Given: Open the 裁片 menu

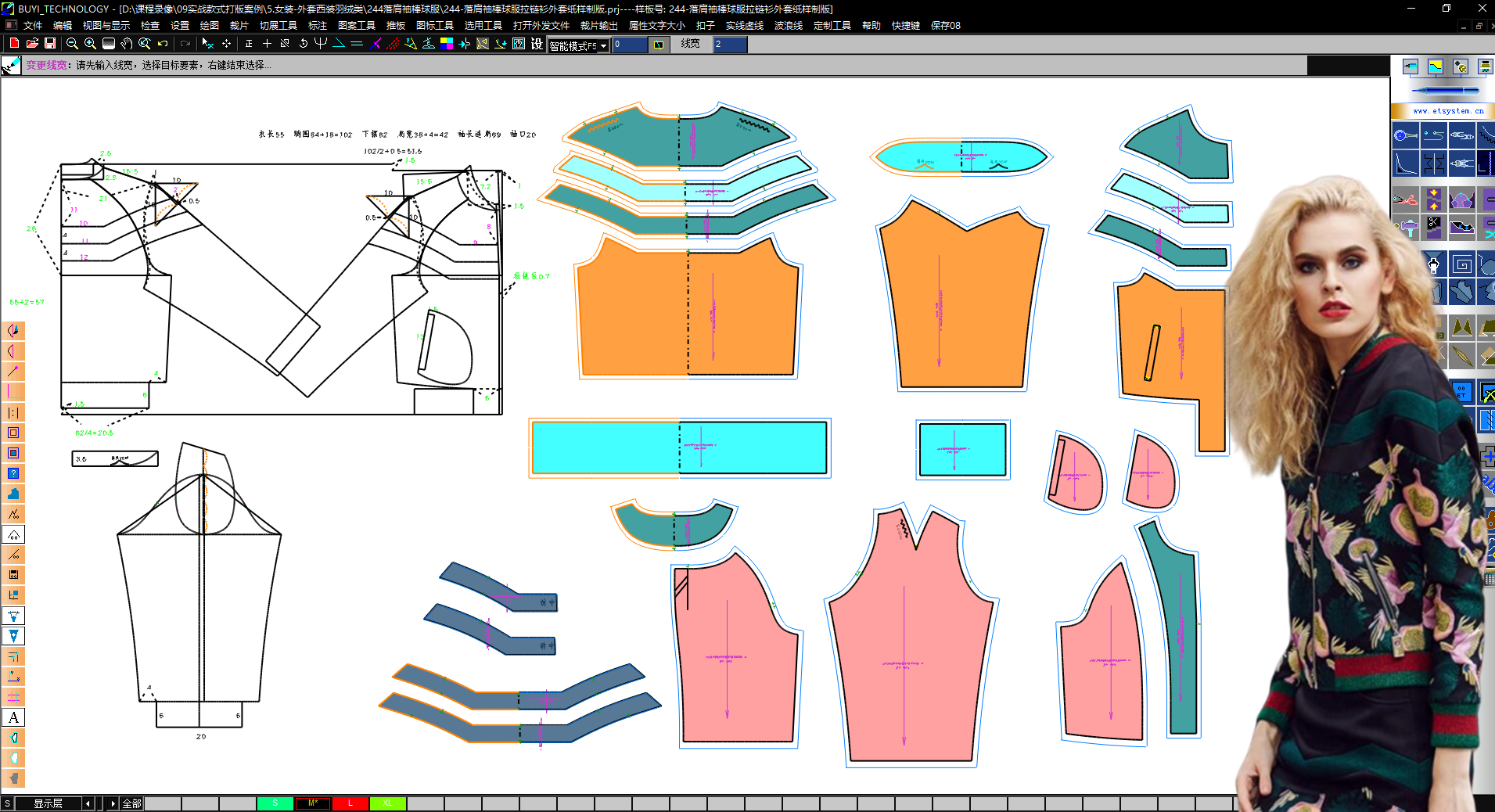Looking at the screenshot, I should click(239, 25).
